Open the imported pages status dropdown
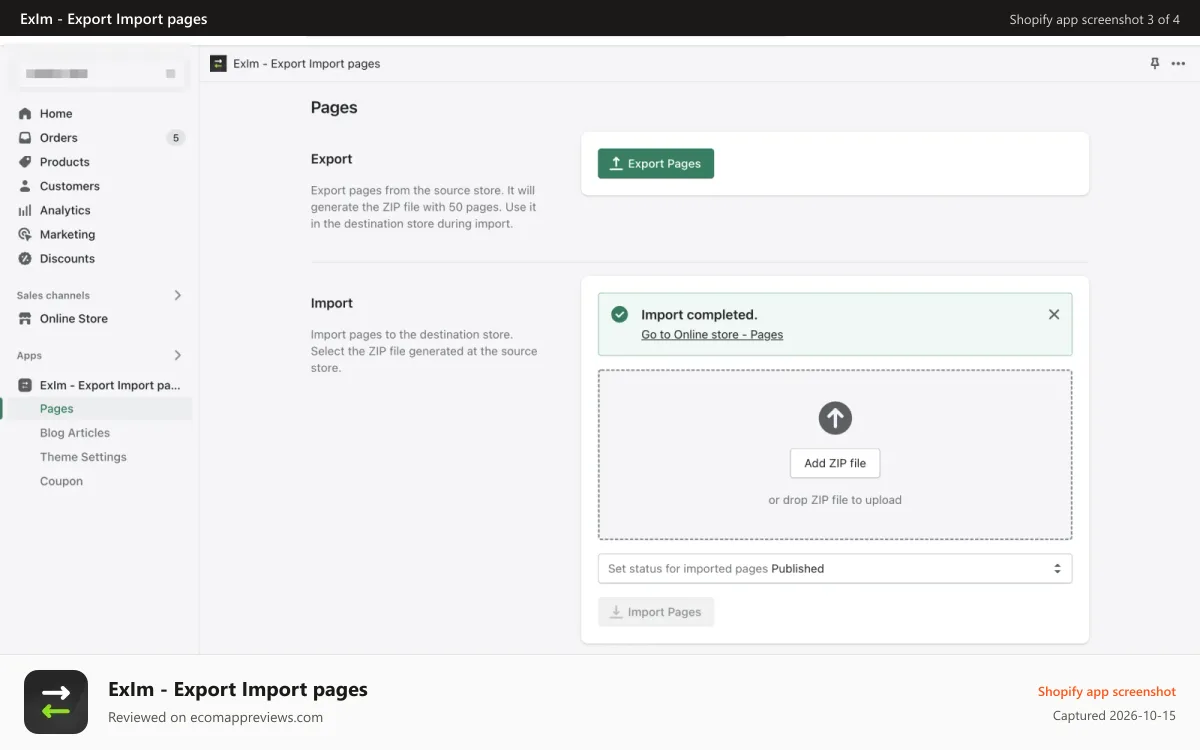Image resolution: width=1200 pixels, height=750 pixels. [x=835, y=568]
